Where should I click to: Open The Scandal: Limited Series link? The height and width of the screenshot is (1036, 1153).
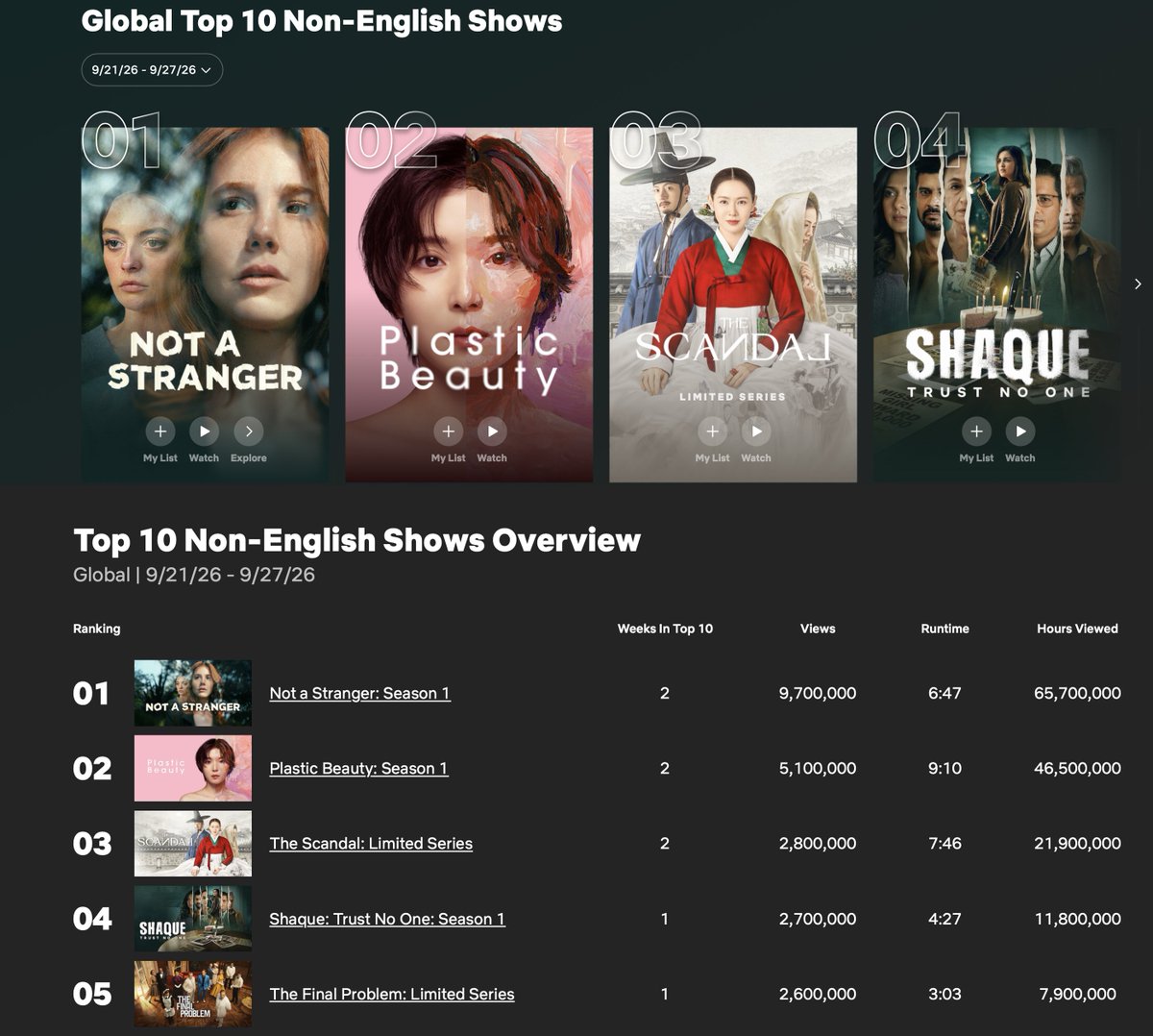[x=371, y=843]
